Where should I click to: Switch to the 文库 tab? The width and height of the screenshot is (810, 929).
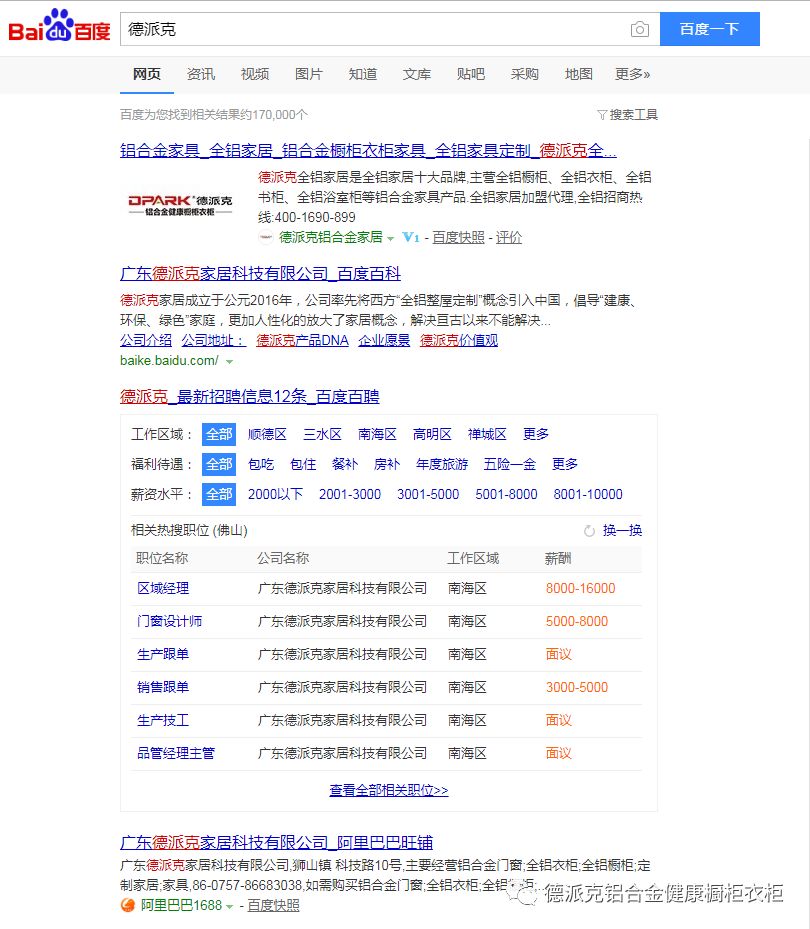click(x=417, y=74)
